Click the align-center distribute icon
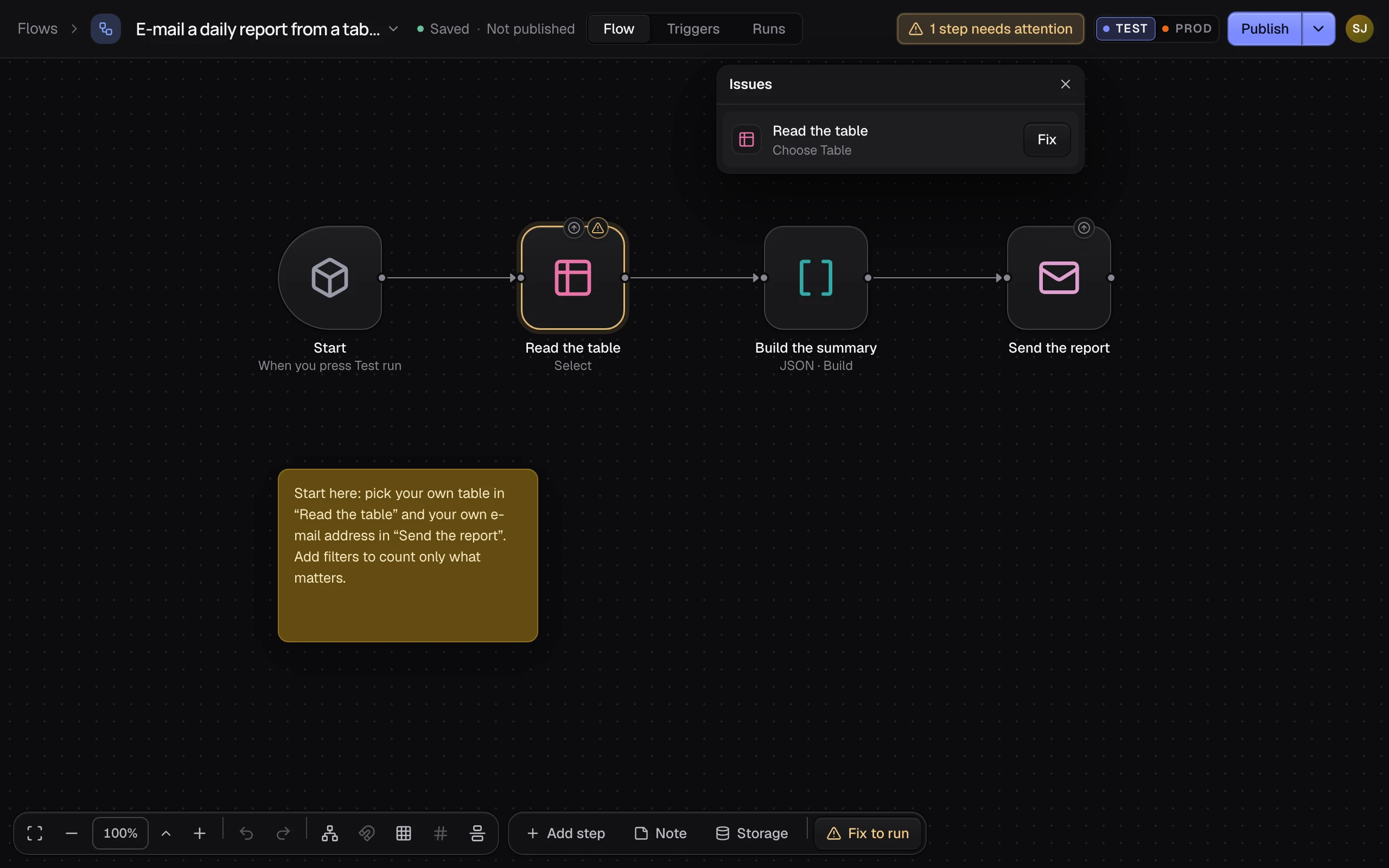 [x=477, y=833]
